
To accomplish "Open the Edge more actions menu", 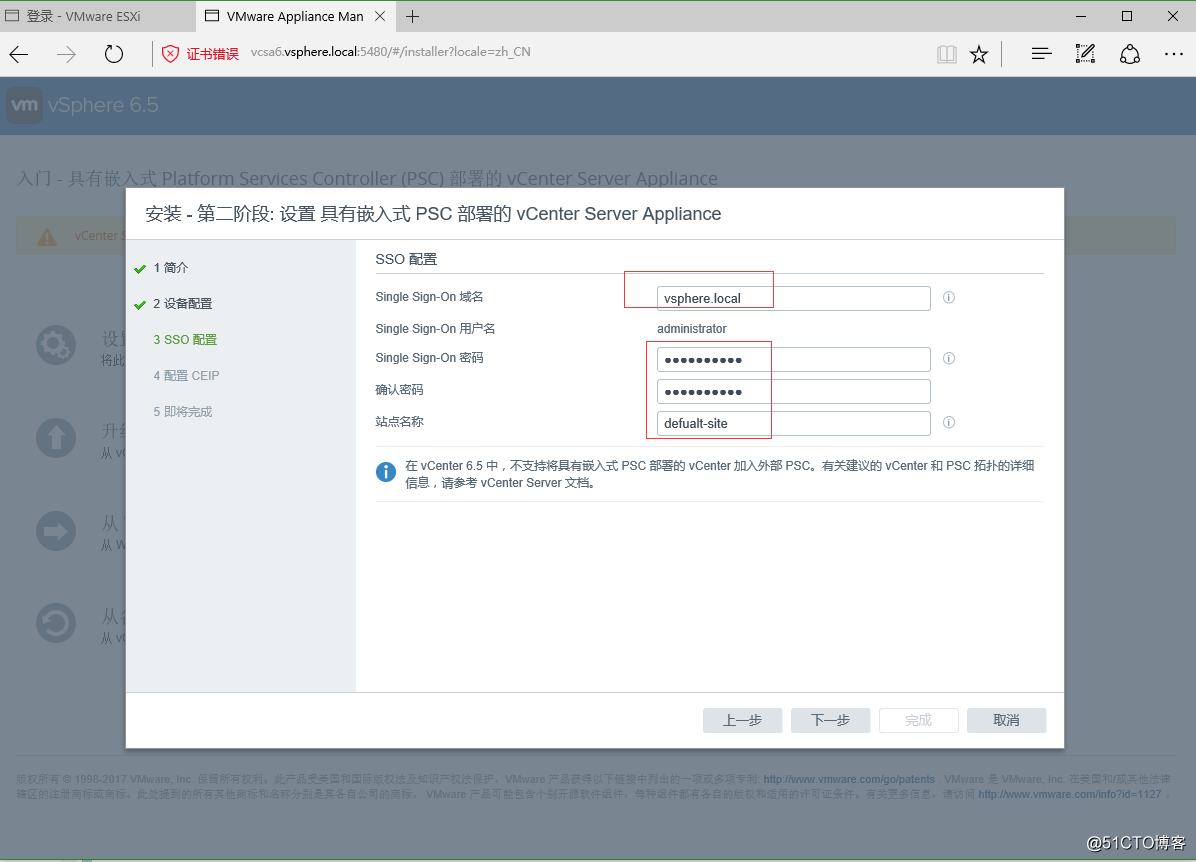I will [1174, 54].
